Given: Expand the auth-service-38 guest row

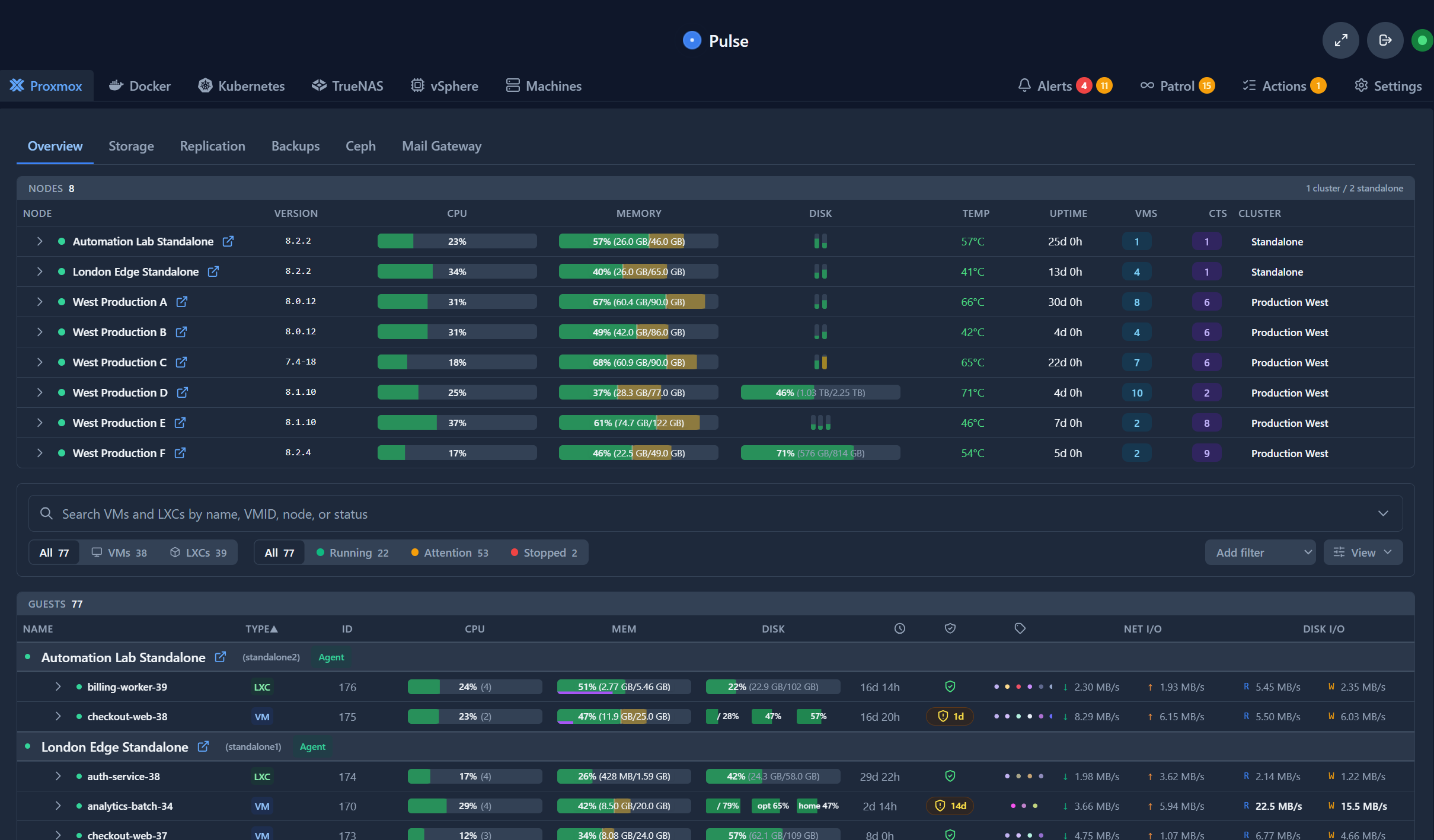Looking at the screenshot, I should (58, 776).
